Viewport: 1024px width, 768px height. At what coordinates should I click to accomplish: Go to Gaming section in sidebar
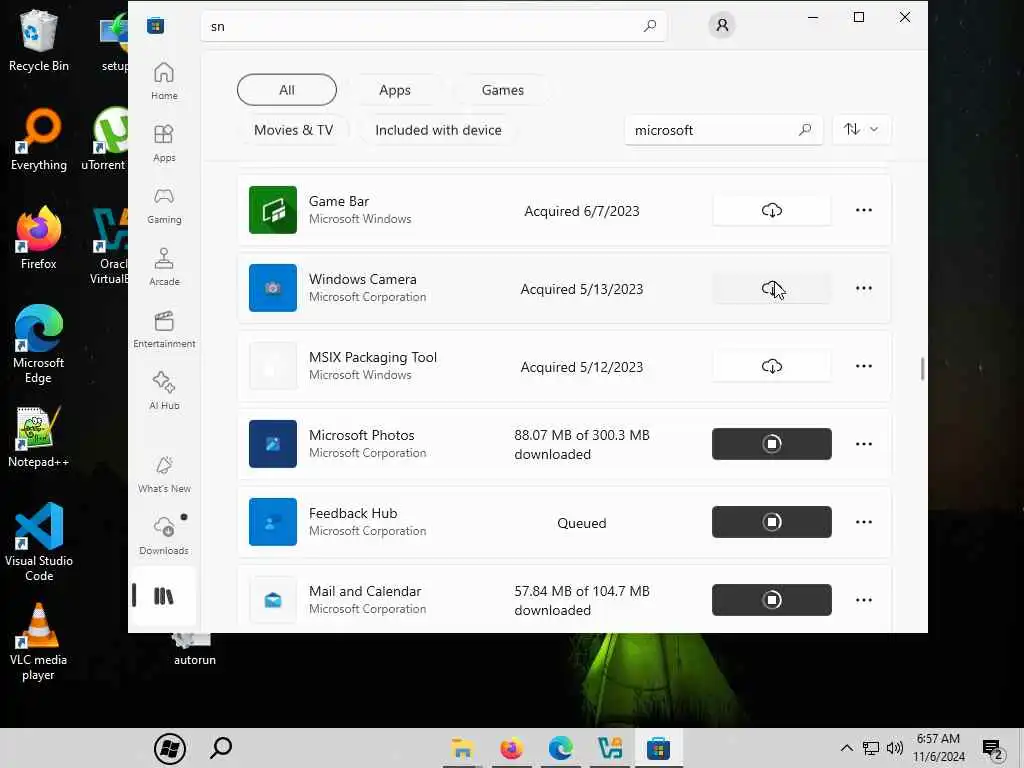164,205
